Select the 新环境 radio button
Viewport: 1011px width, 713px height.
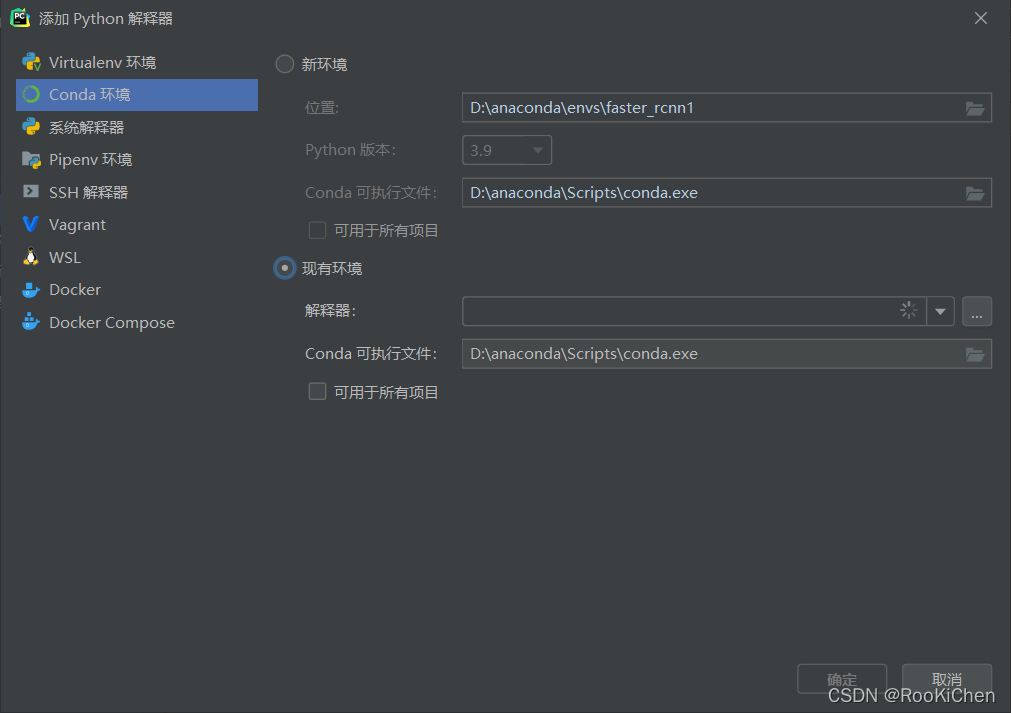284,64
